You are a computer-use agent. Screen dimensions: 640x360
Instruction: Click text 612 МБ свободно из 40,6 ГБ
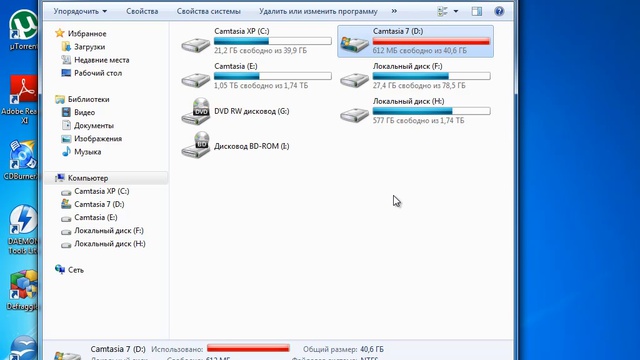419,51
